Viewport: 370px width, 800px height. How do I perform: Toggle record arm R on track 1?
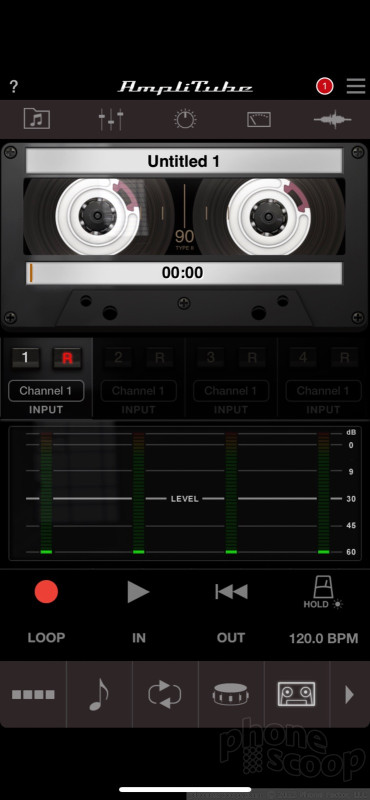67,358
